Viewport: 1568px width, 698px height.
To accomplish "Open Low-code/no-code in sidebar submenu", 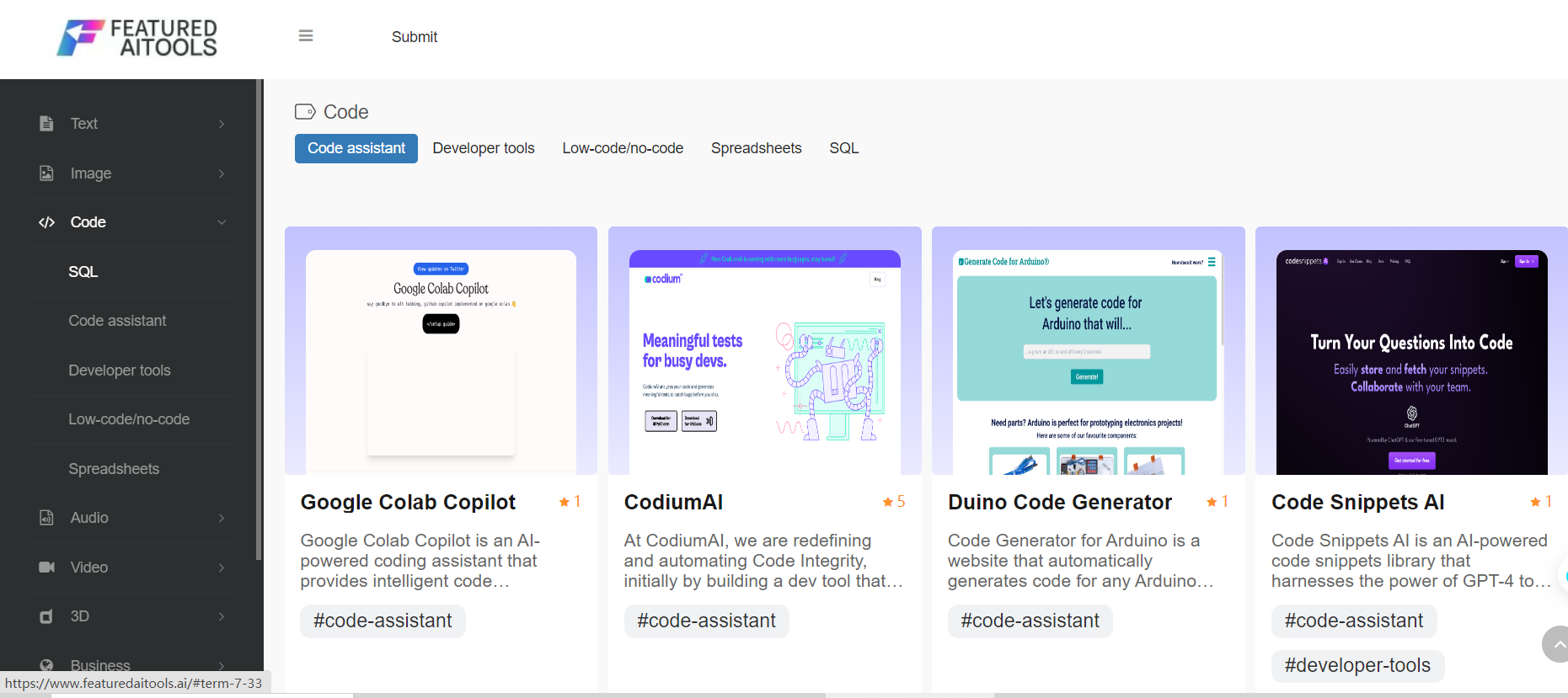I will coord(129,419).
